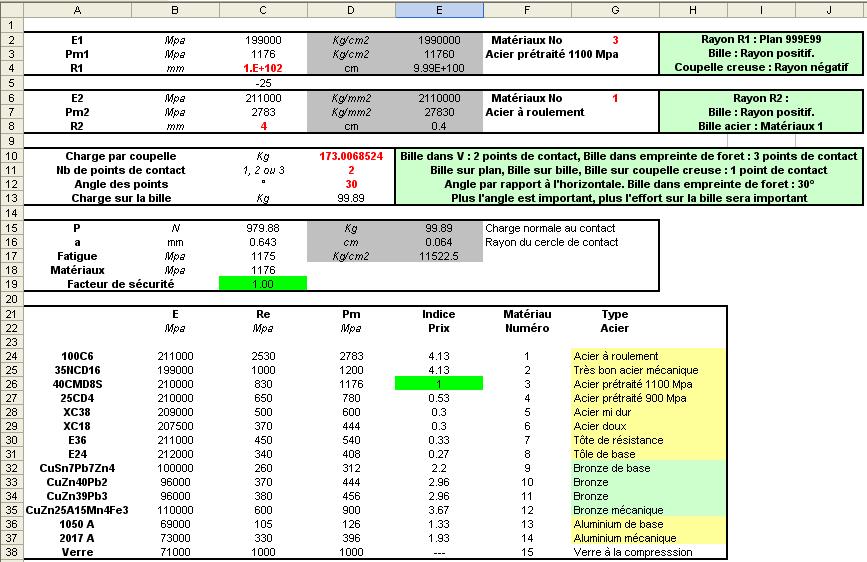This screenshot has height=562, width=867.
Task: Select the Fatigue value 1175
Action: click(x=263, y=256)
